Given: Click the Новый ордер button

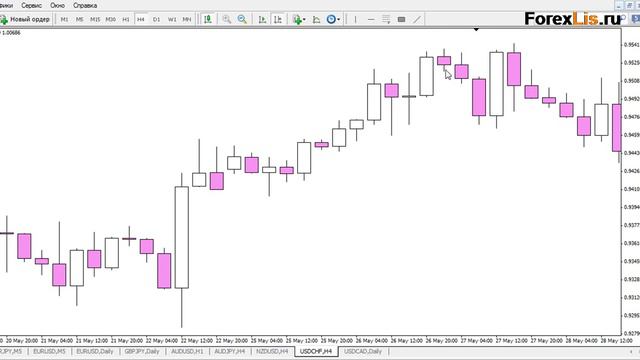Looking at the screenshot, I should click(x=25, y=19).
